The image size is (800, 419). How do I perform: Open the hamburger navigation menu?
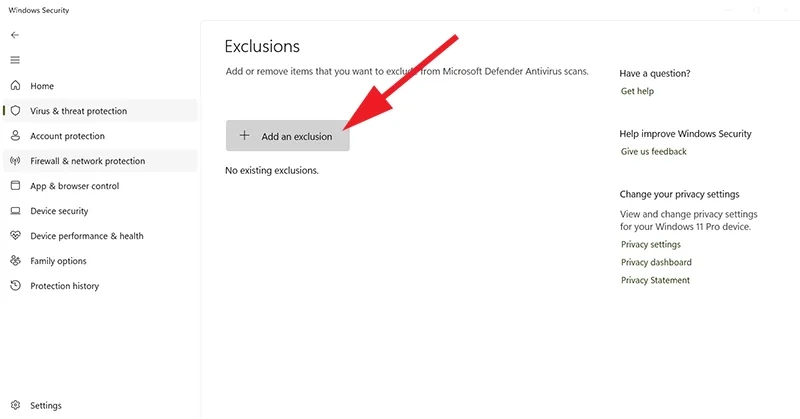[15, 60]
